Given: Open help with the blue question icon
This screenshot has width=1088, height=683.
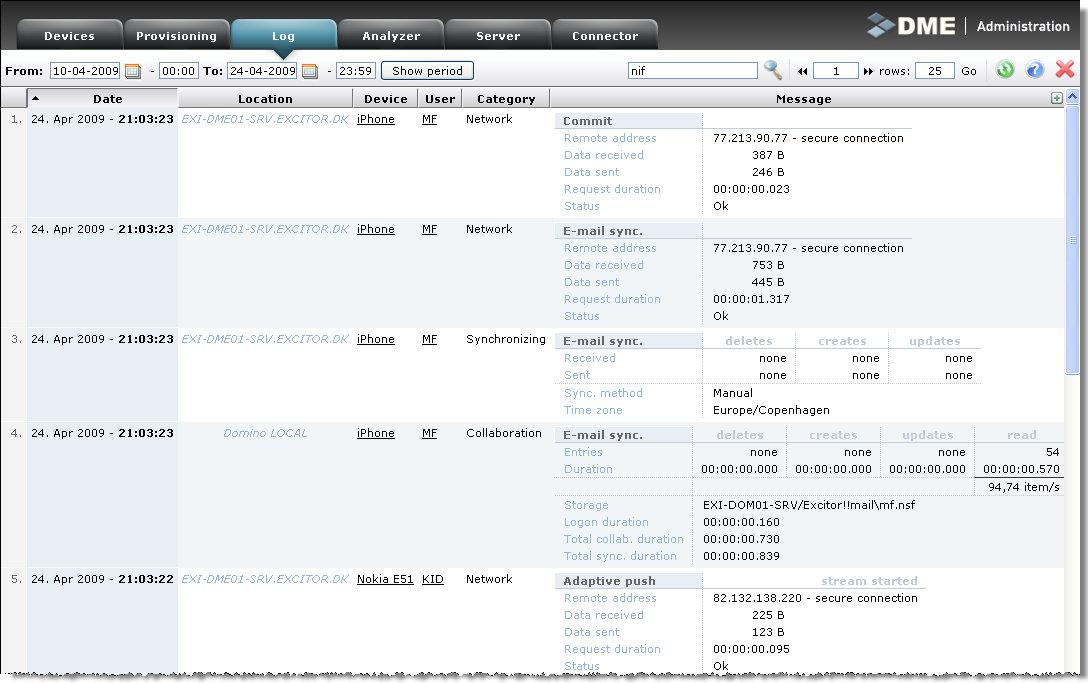Looking at the screenshot, I should pyautogui.click(x=1035, y=70).
